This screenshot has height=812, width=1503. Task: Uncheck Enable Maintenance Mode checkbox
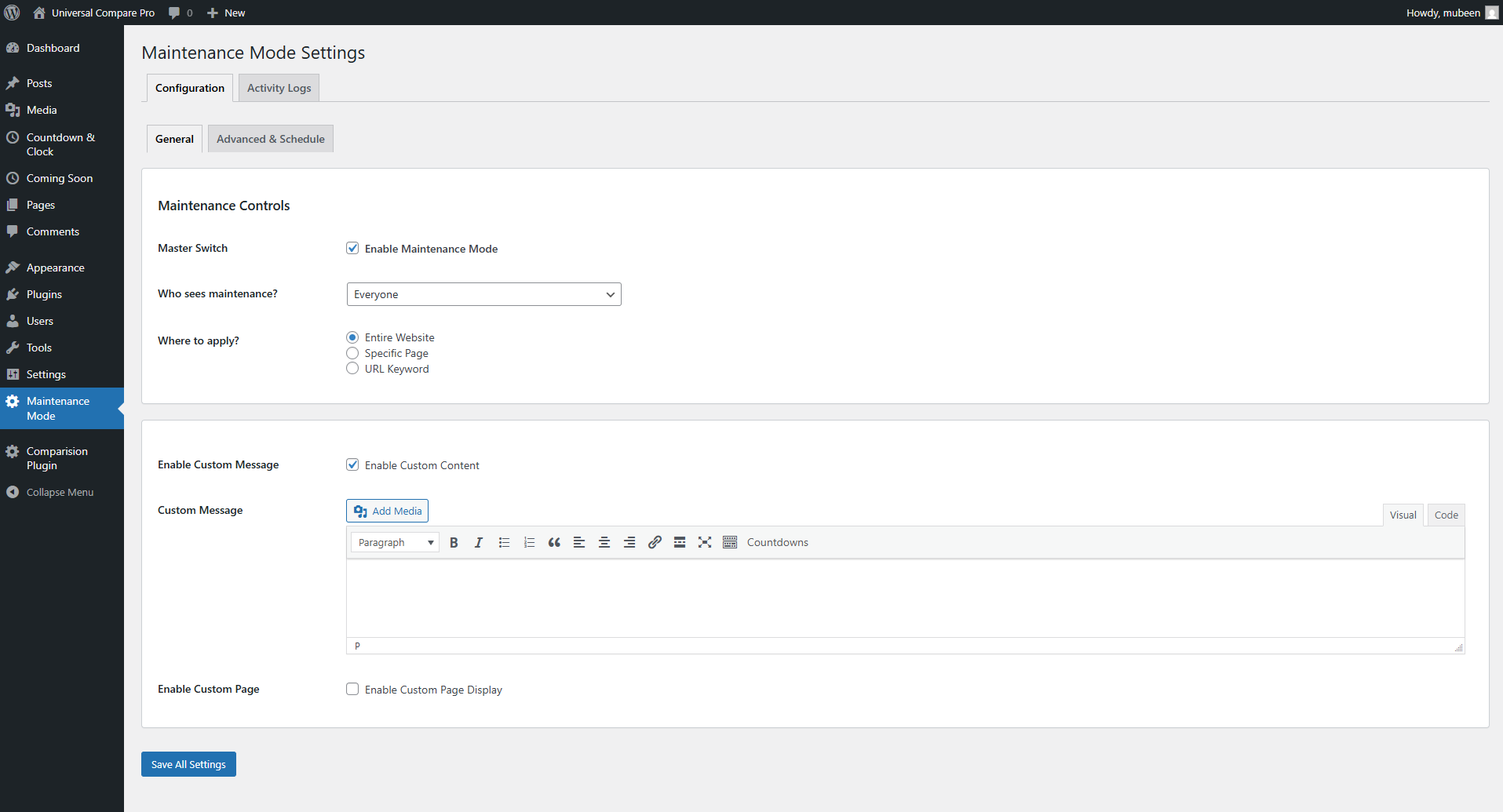click(x=352, y=249)
